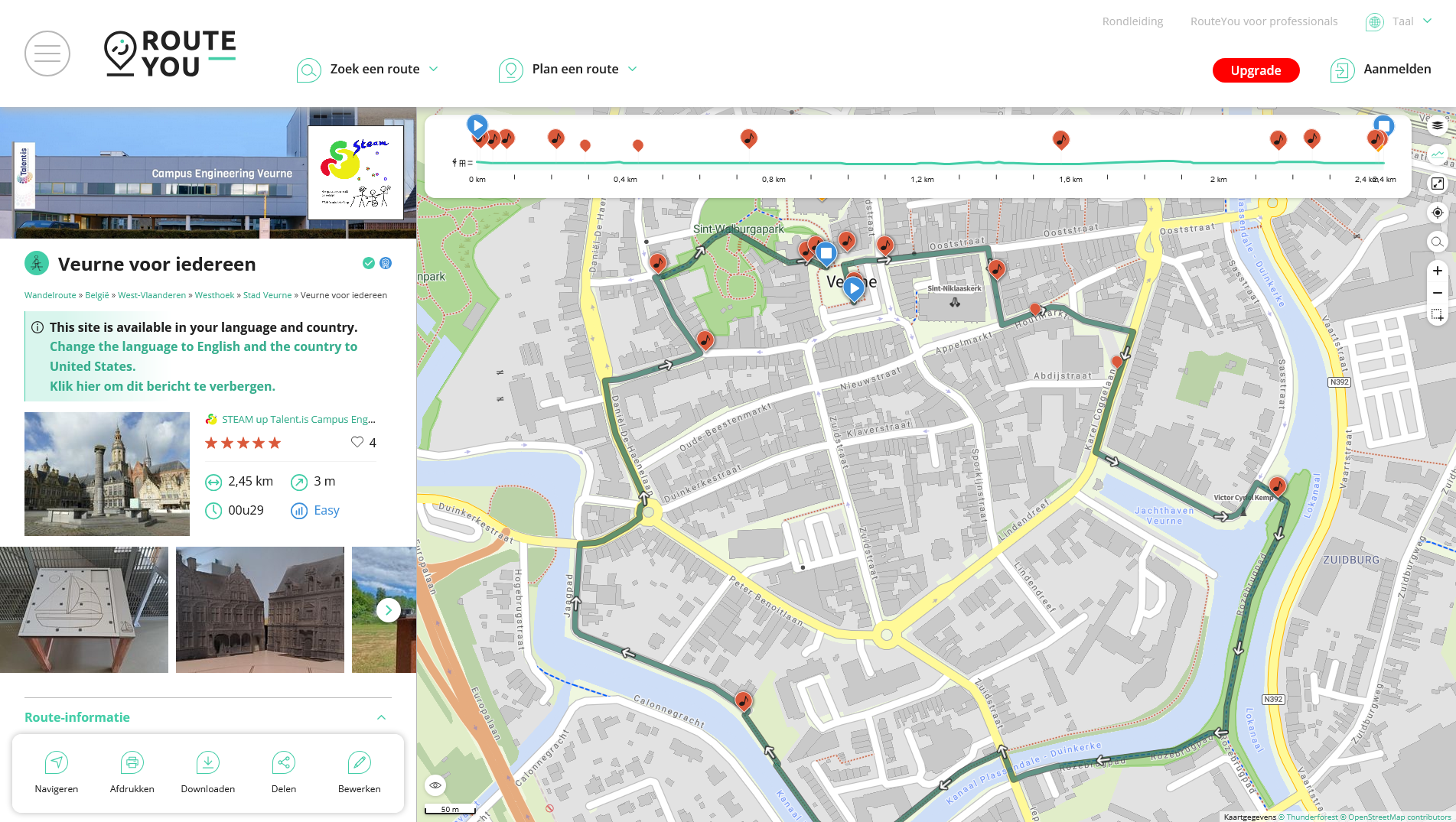The width and height of the screenshot is (1456, 822).
Task: Open the Rondleiding menu item
Action: click(1132, 21)
